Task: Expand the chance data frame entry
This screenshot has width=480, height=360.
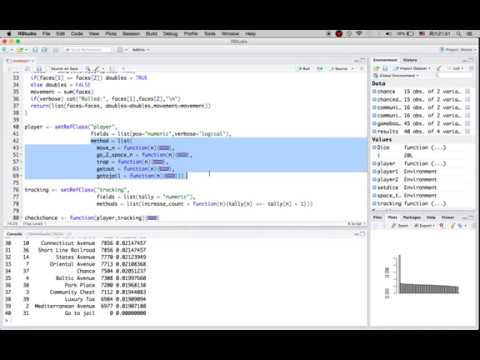Action: pos(375,91)
